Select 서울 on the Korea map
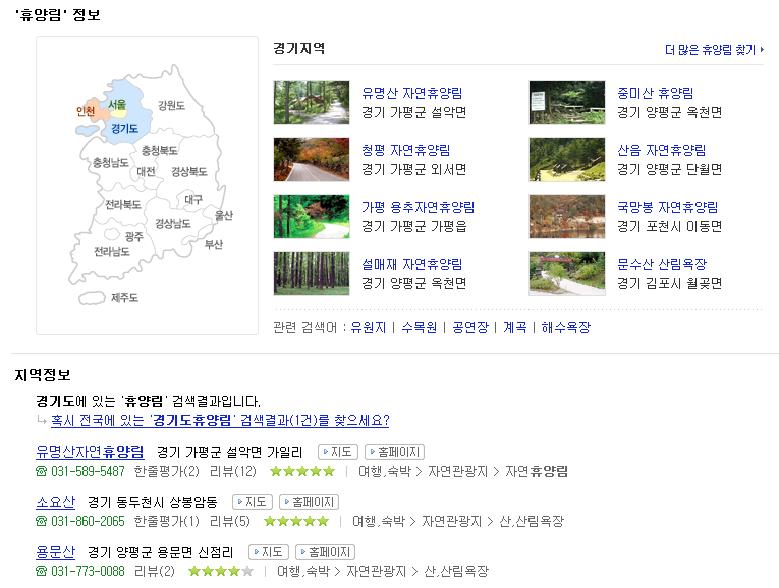 click(x=117, y=105)
